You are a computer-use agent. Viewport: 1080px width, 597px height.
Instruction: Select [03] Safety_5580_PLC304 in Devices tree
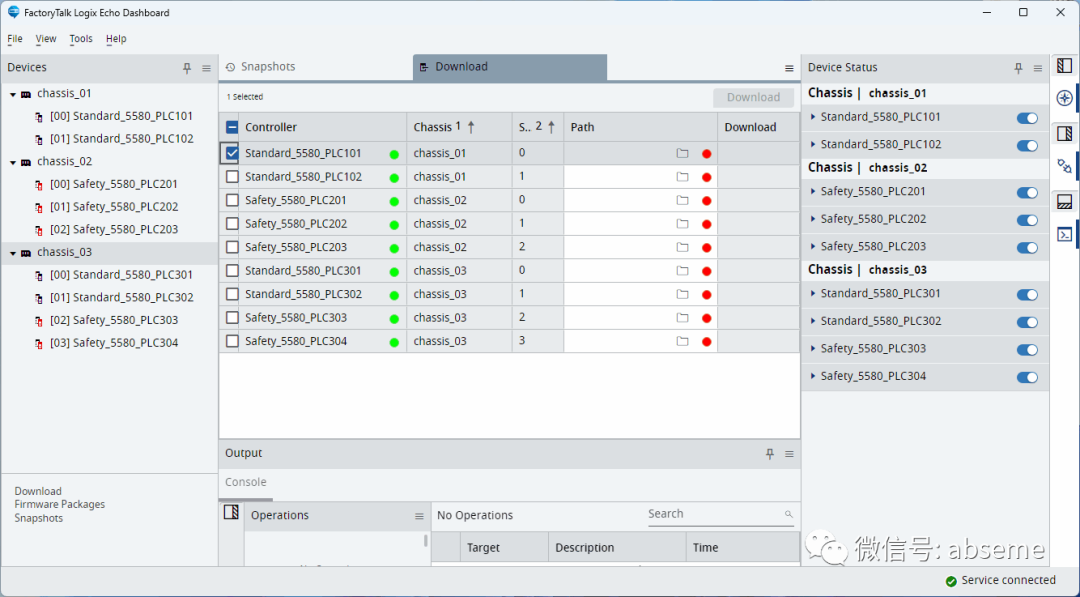coord(114,344)
